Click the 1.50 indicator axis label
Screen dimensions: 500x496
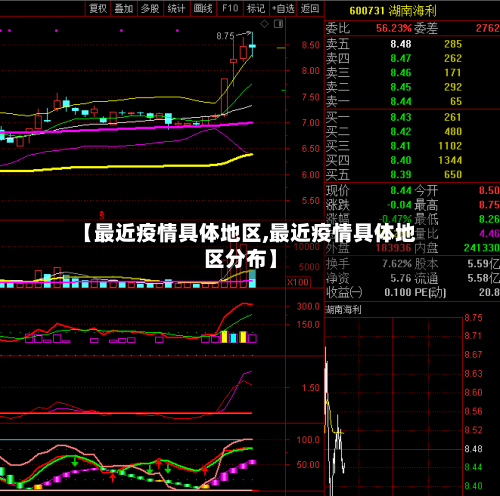310,388
